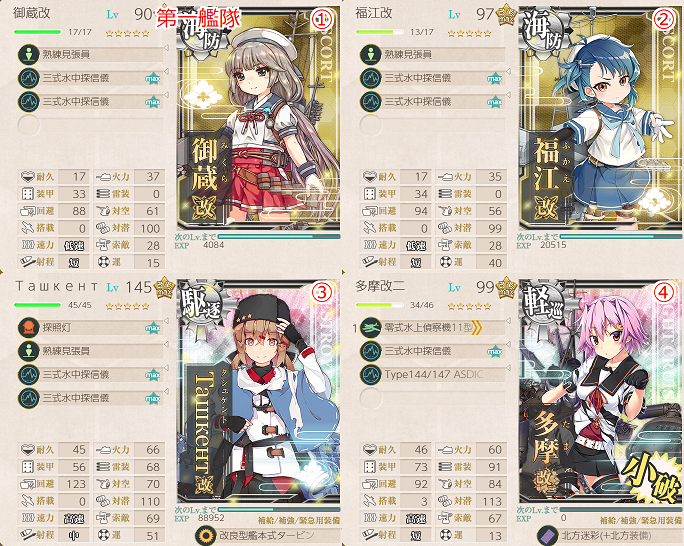
Task: Select the circled number 2 card marker
Action: pyautogui.click(x=663, y=18)
